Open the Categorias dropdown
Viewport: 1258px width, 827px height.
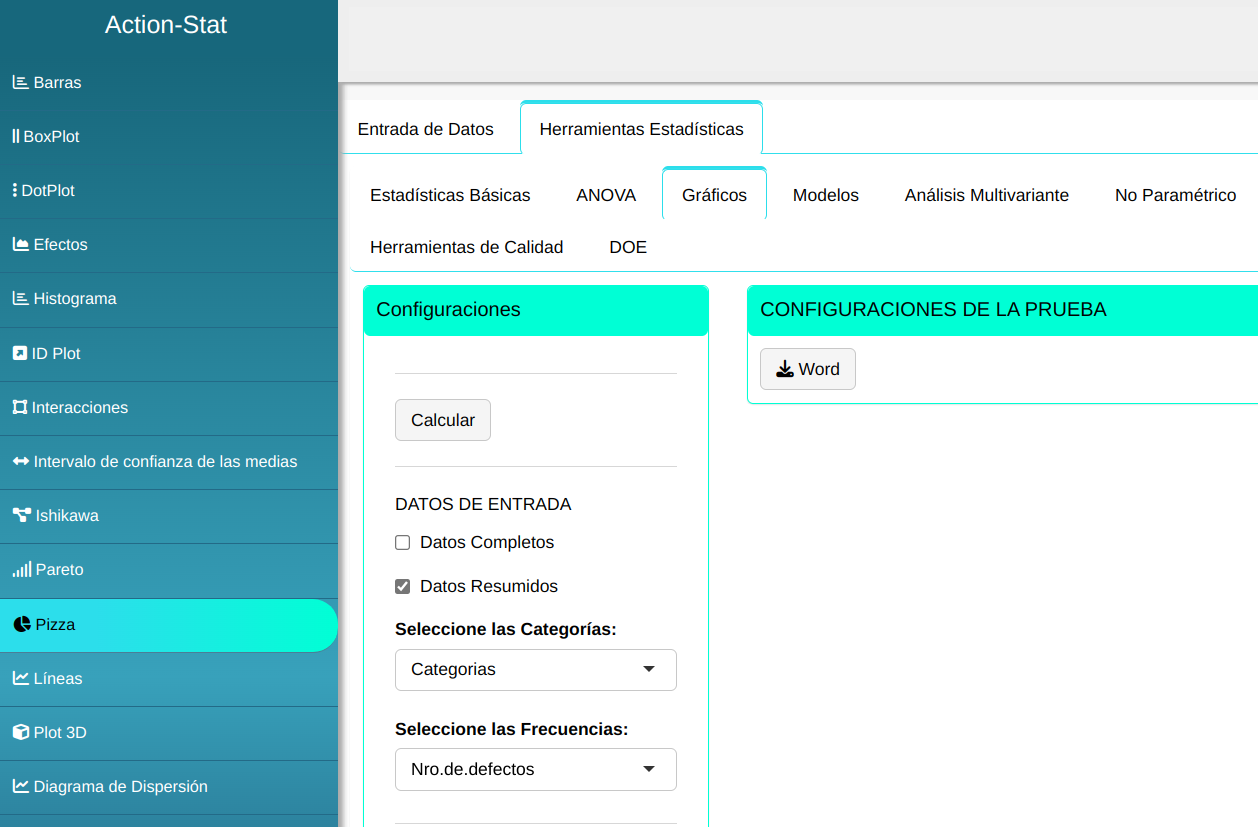[x=535, y=670]
